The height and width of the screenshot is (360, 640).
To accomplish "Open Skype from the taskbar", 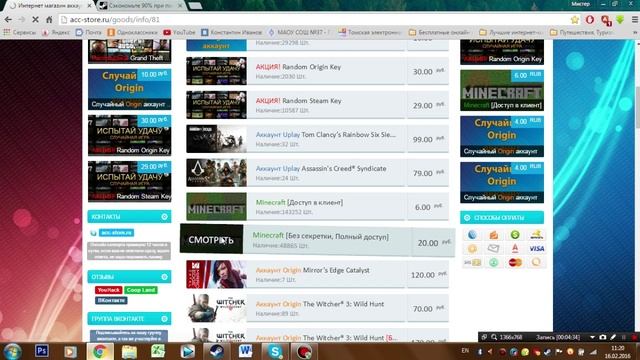I will point(275,351).
